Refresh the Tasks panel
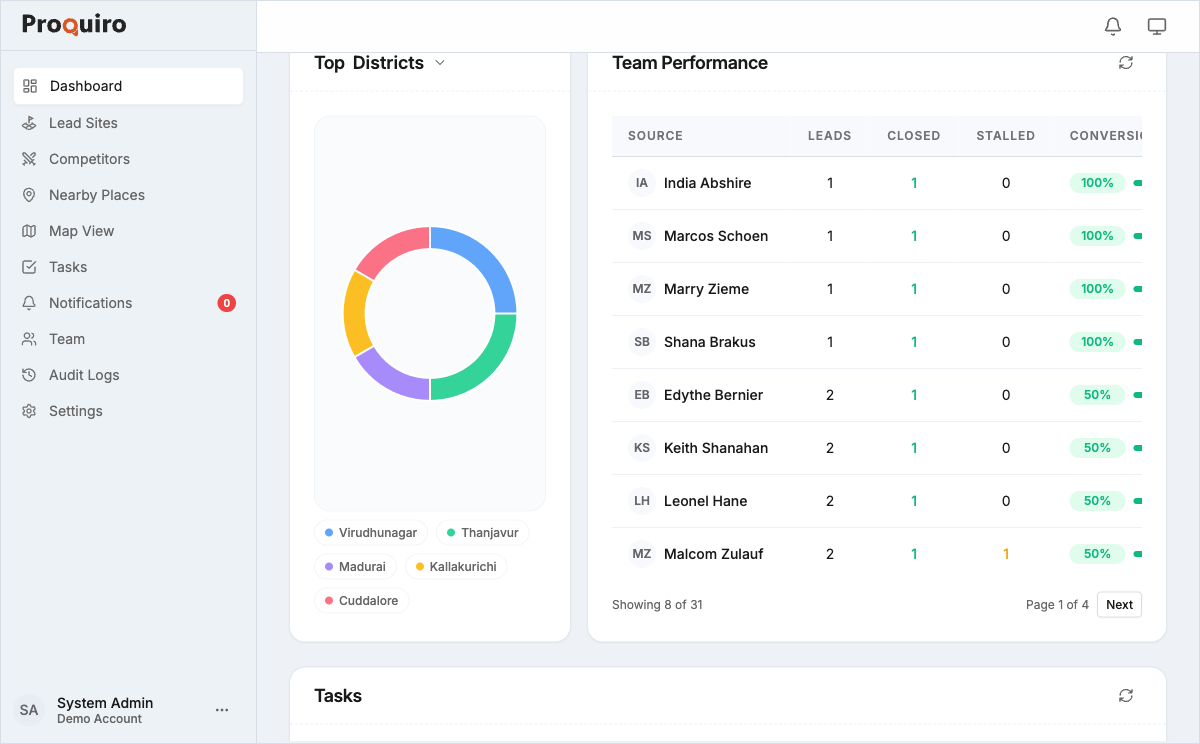The image size is (1200, 744). tap(1126, 695)
